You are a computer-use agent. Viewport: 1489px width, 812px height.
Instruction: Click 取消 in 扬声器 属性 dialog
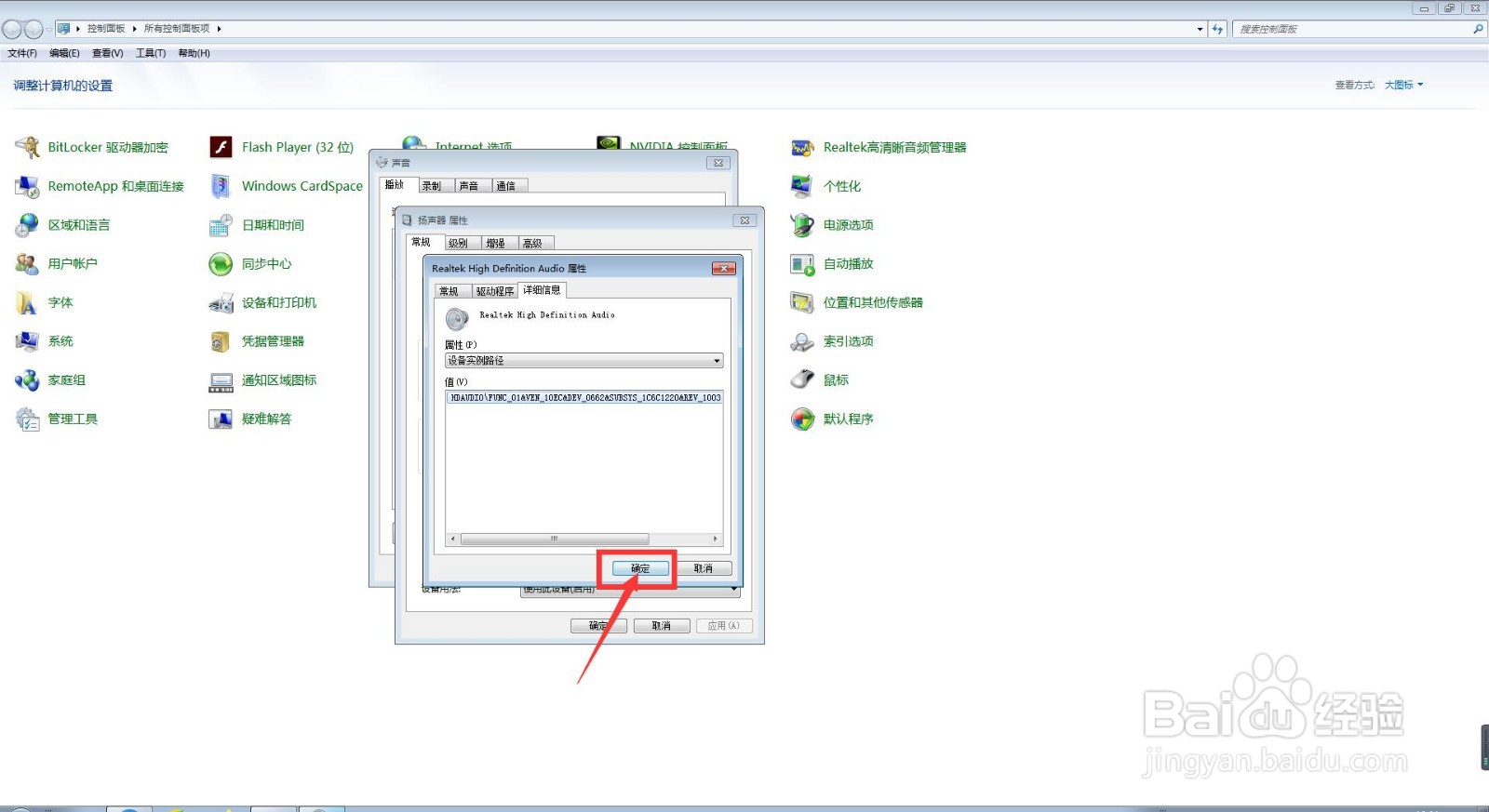click(662, 626)
